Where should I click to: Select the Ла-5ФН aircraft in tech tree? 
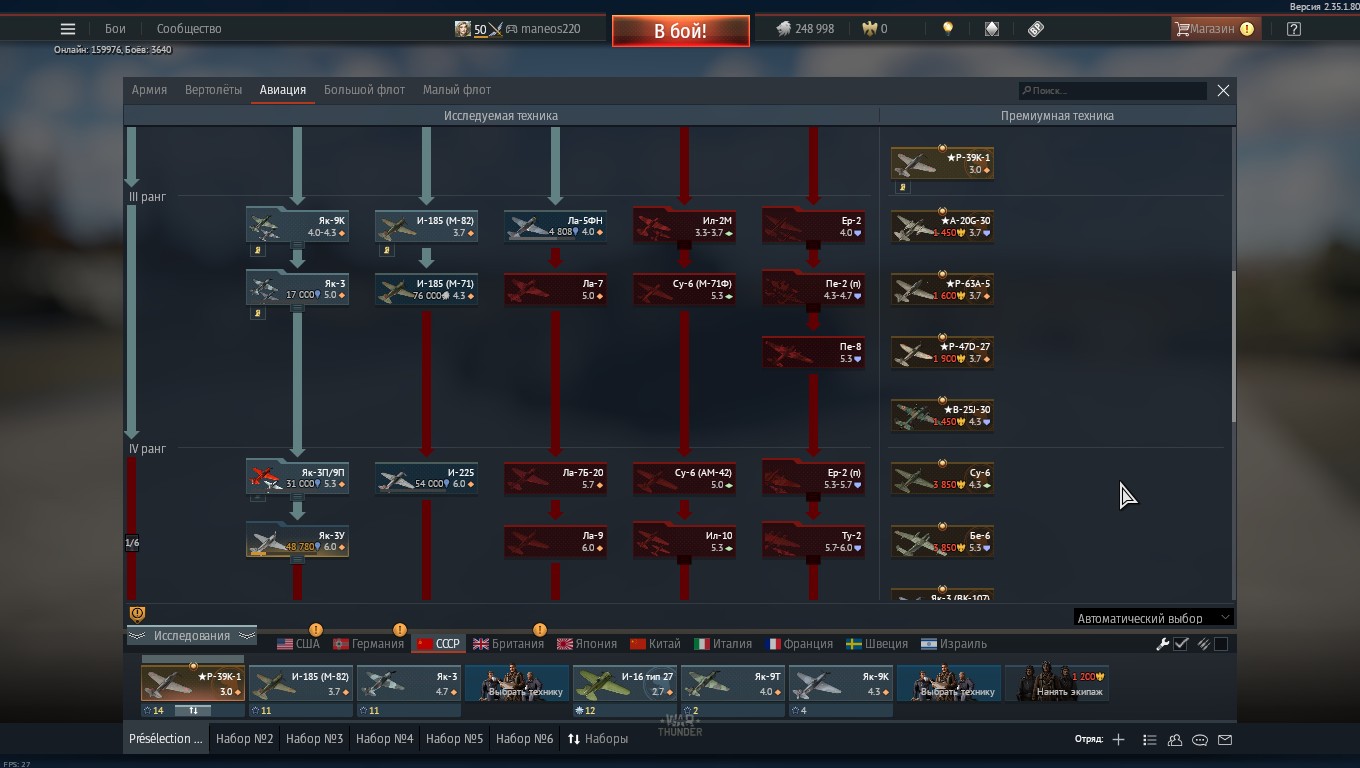555,226
